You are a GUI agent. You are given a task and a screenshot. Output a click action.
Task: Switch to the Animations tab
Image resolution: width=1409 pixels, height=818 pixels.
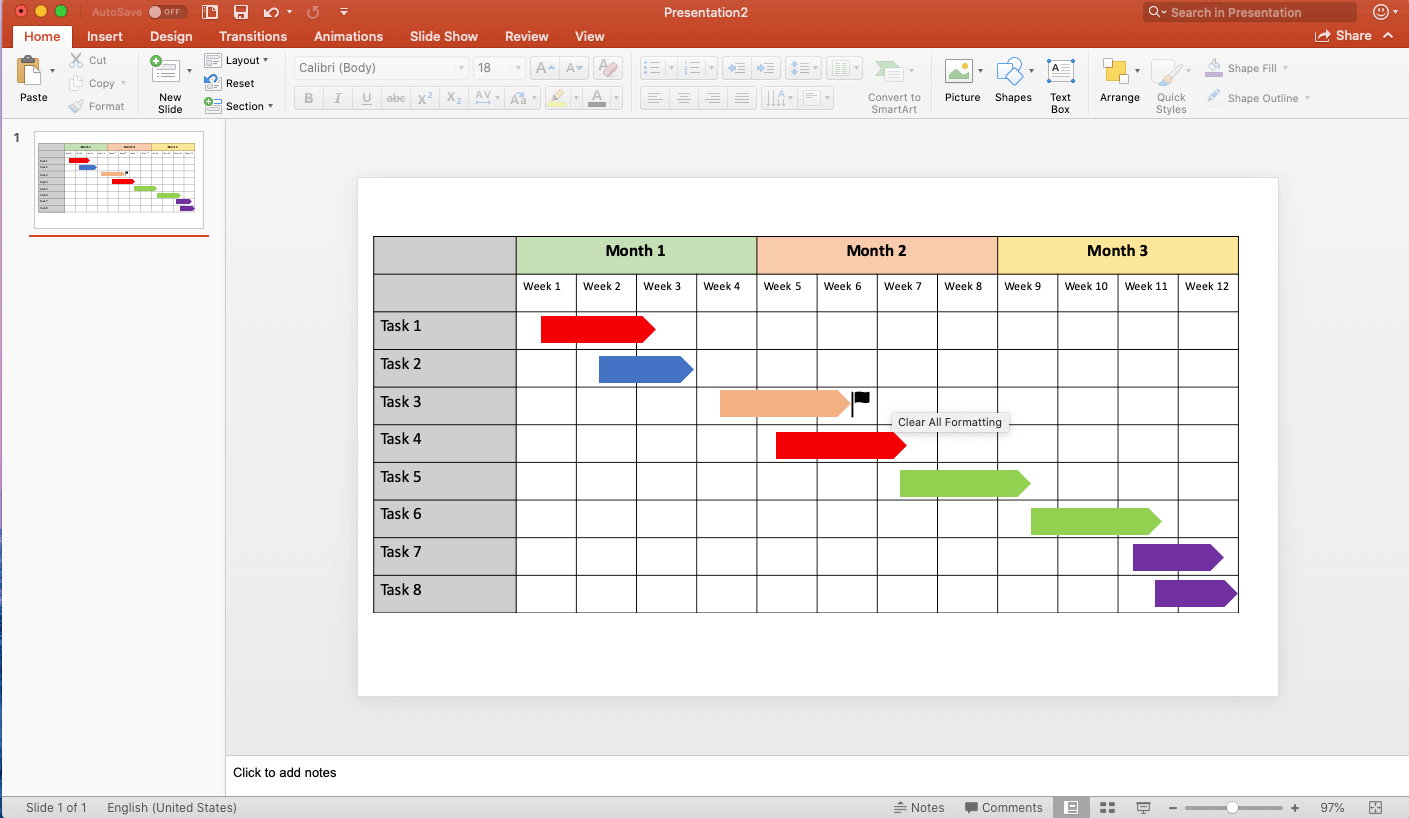tap(348, 36)
